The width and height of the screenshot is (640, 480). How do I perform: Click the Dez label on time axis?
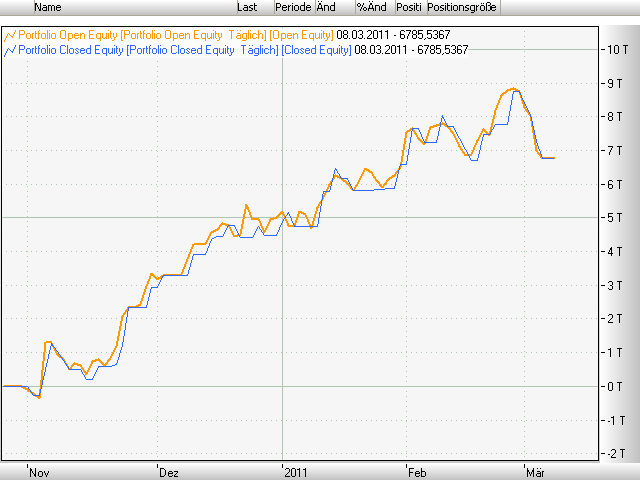169,473
